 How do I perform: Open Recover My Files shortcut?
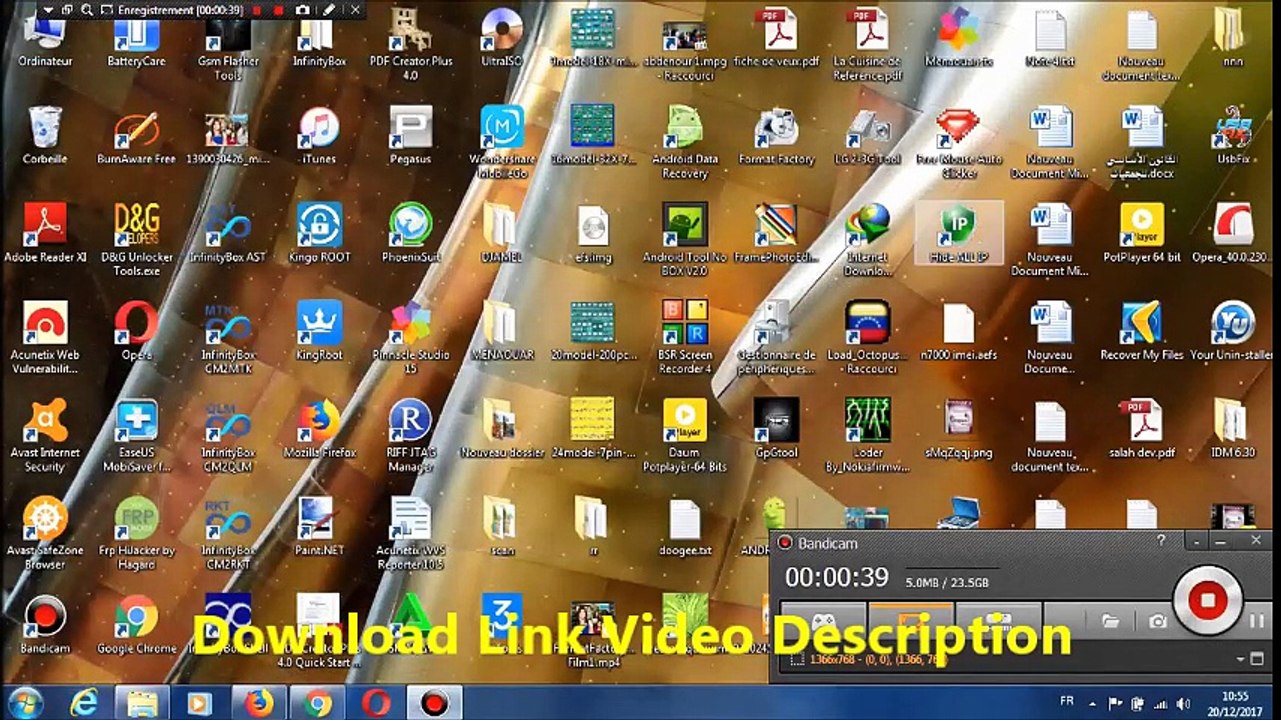1141,331
